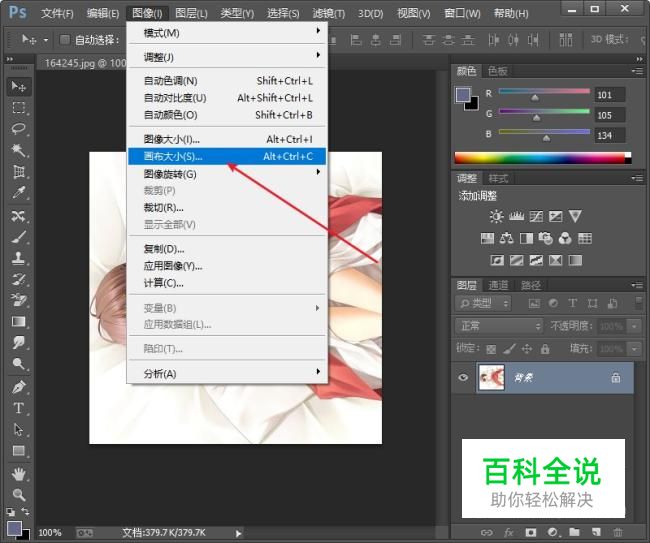Select the Gradient tool
650x543 pixels.
click(x=19, y=322)
